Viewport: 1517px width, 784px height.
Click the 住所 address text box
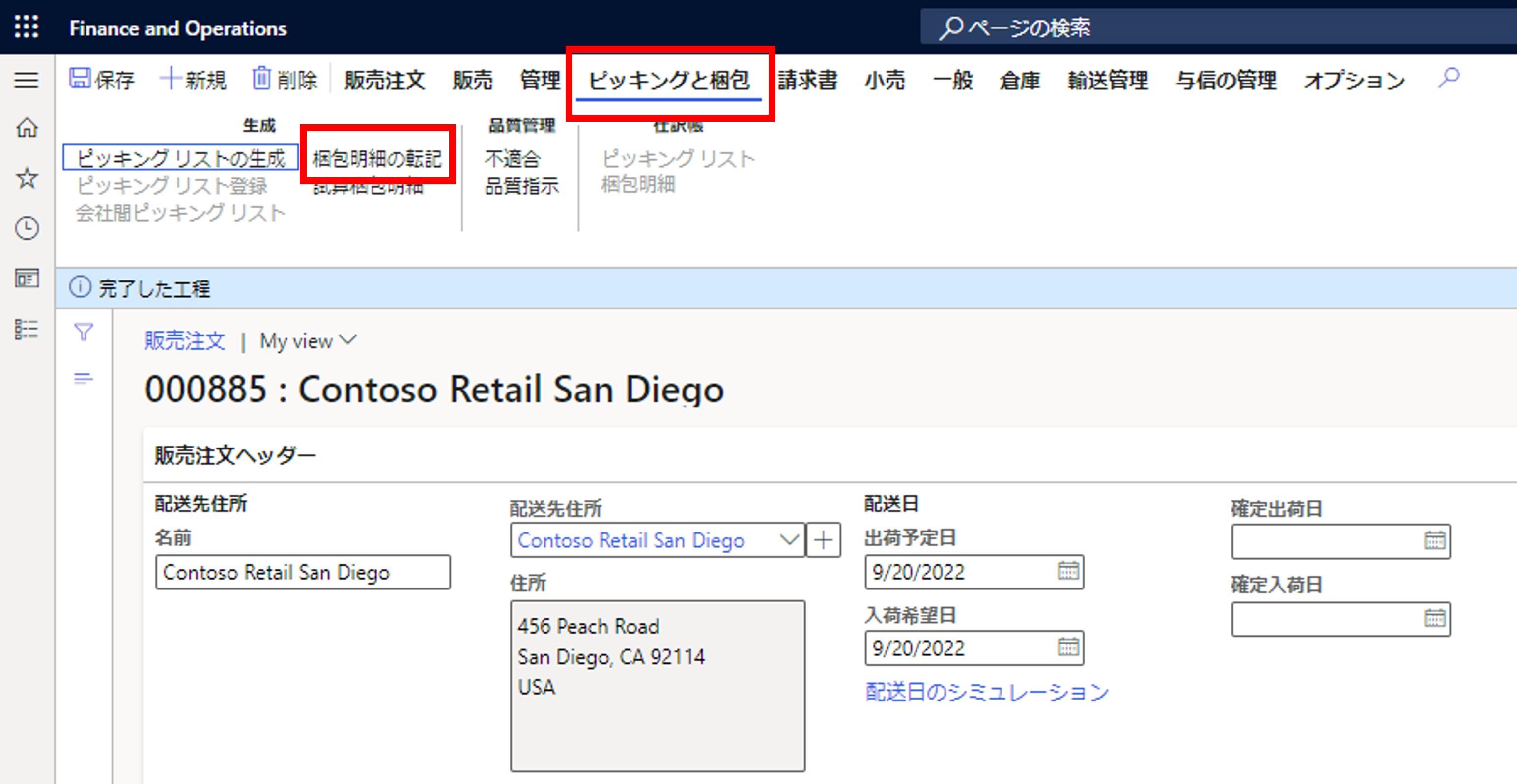(657, 685)
